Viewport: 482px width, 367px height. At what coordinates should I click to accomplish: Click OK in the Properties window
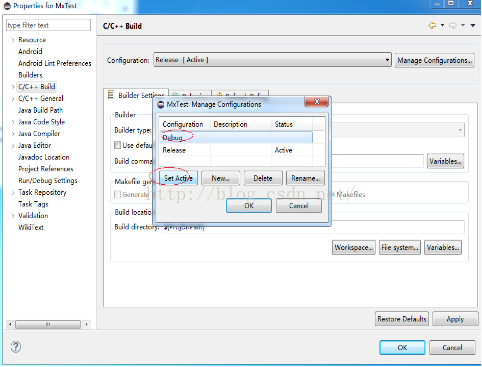click(402, 348)
